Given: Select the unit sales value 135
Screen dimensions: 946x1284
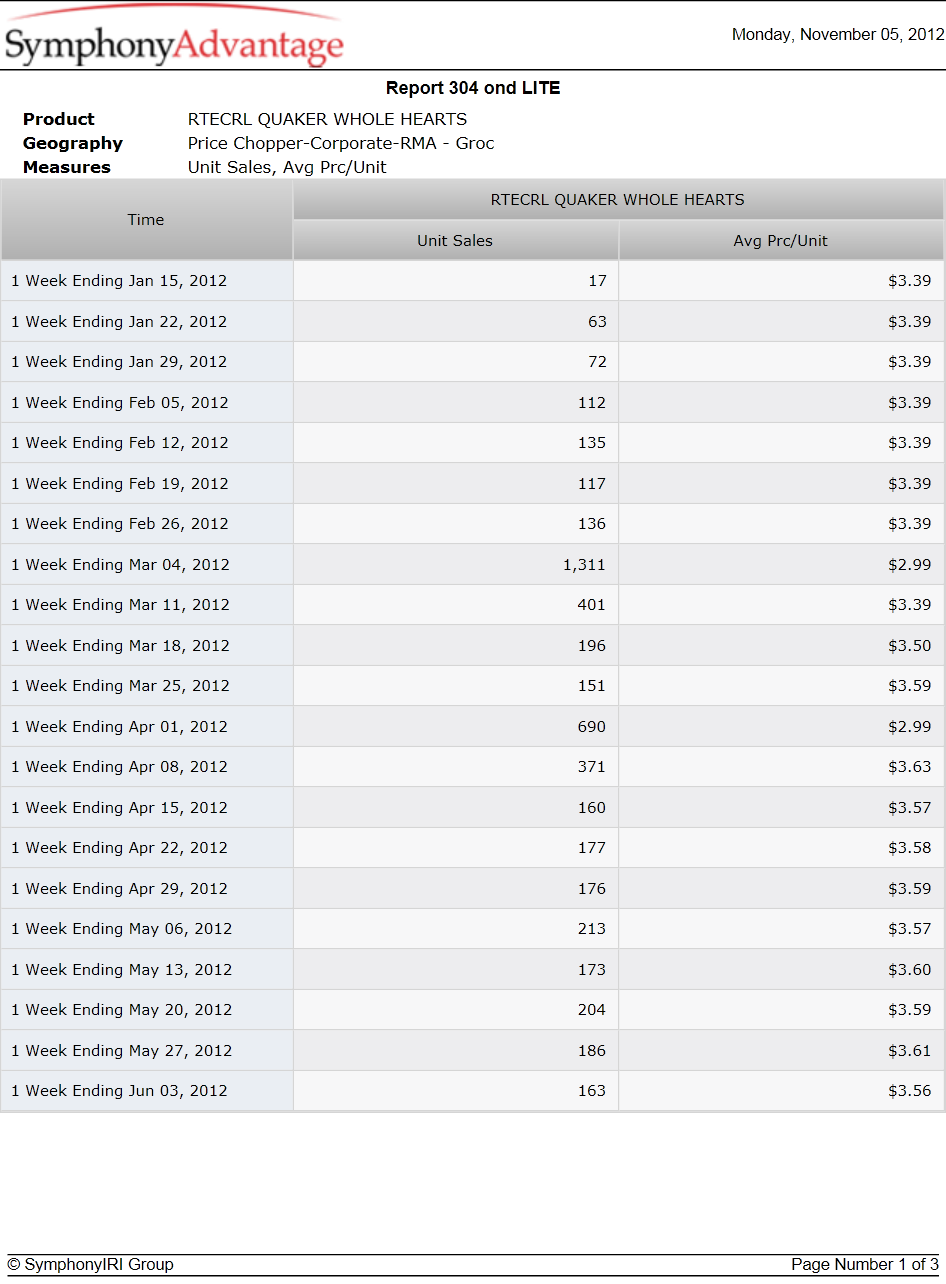Looking at the screenshot, I should [x=592, y=443].
